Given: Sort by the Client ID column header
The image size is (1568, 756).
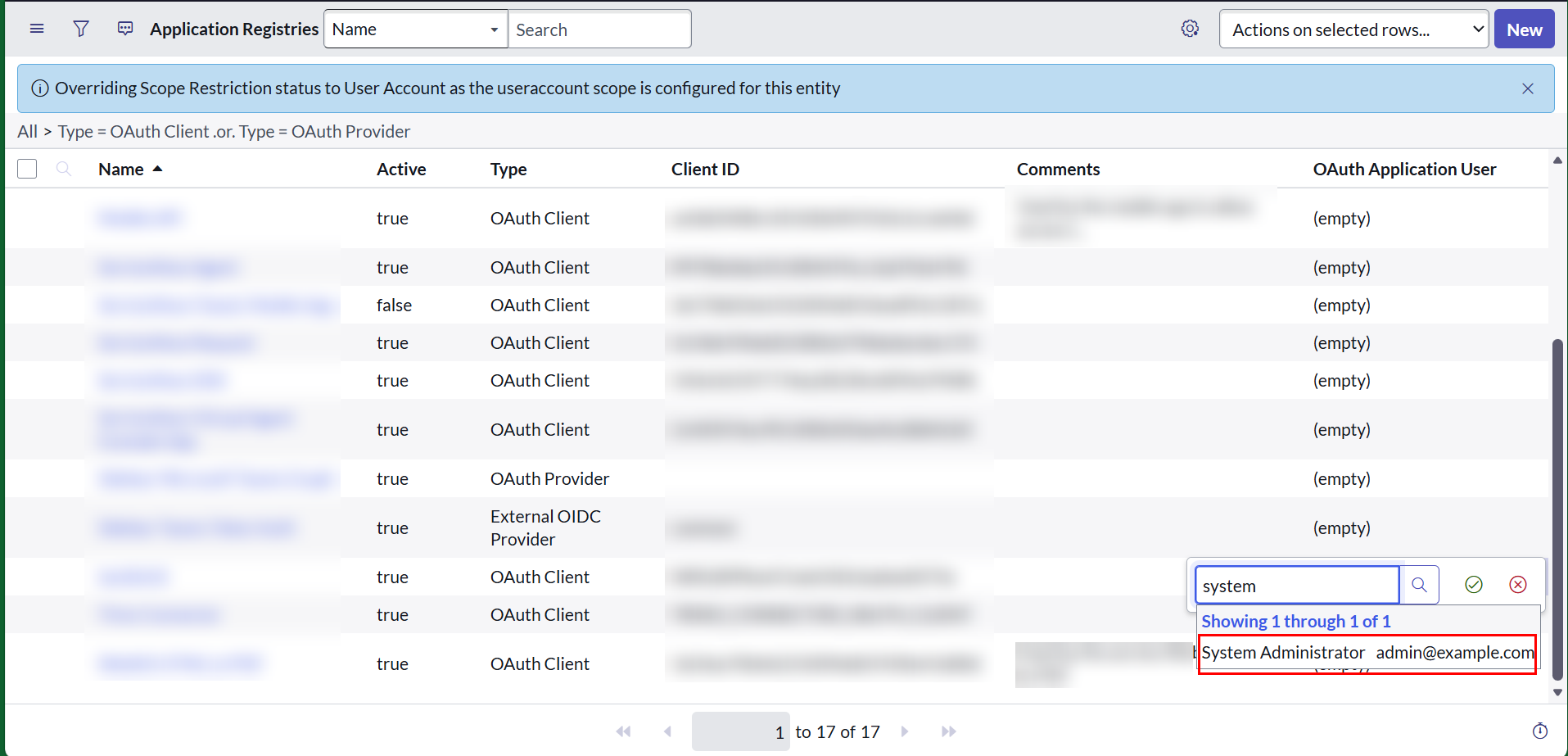Looking at the screenshot, I should pos(705,169).
